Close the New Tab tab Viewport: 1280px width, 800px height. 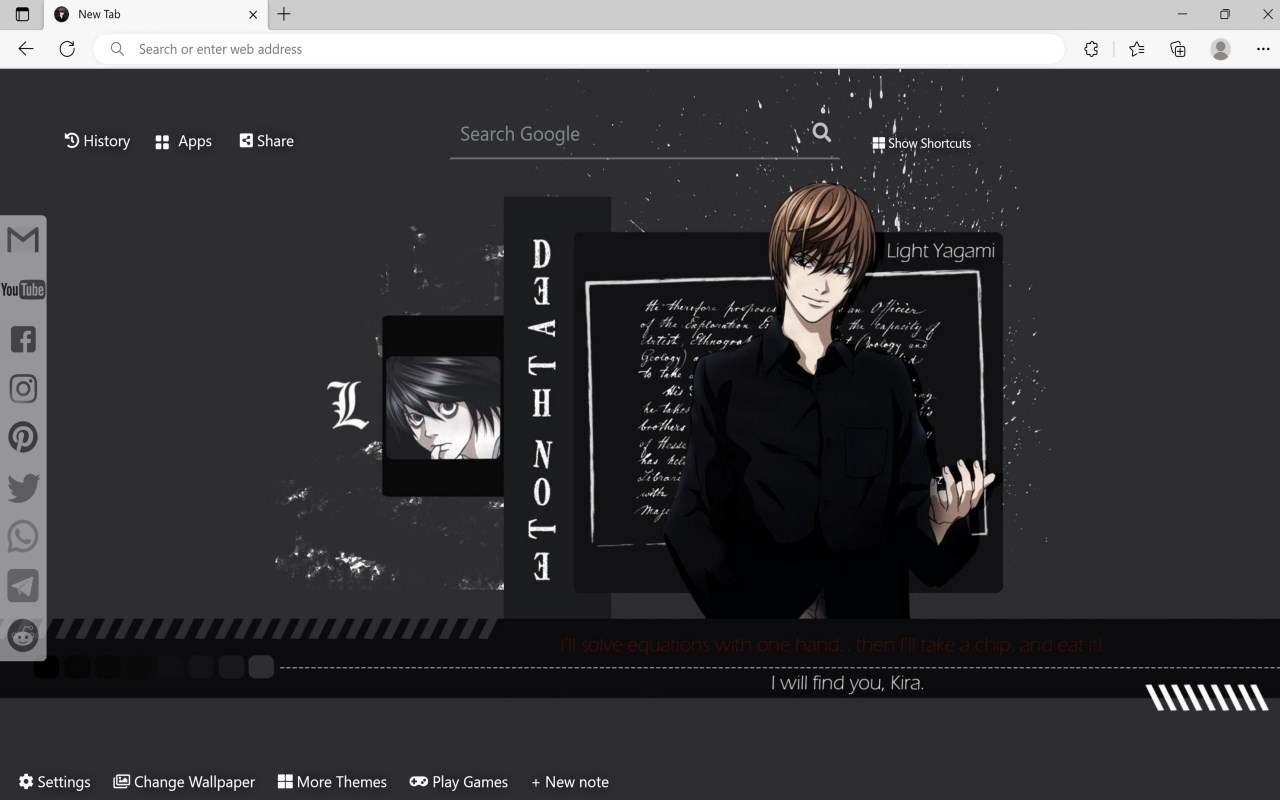253,15
